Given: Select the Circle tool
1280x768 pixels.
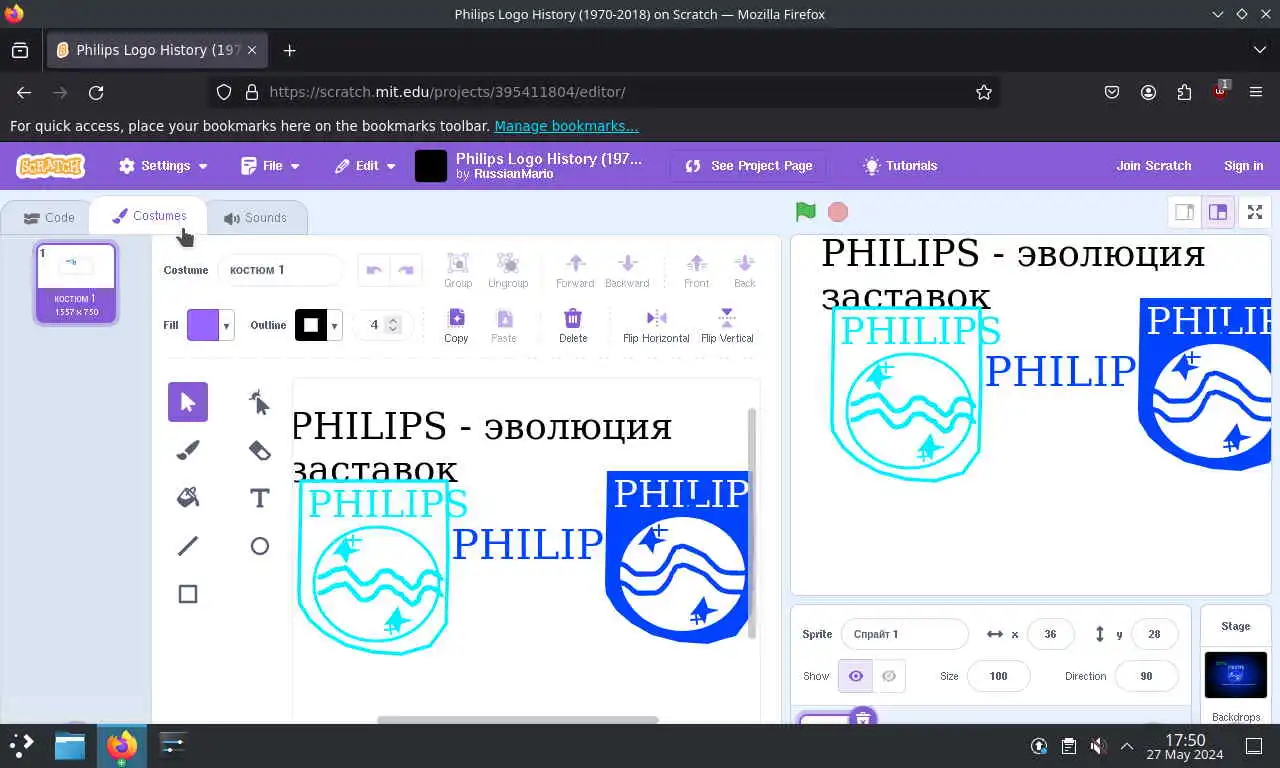Looking at the screenshot, I should click(x=260, y=546).
